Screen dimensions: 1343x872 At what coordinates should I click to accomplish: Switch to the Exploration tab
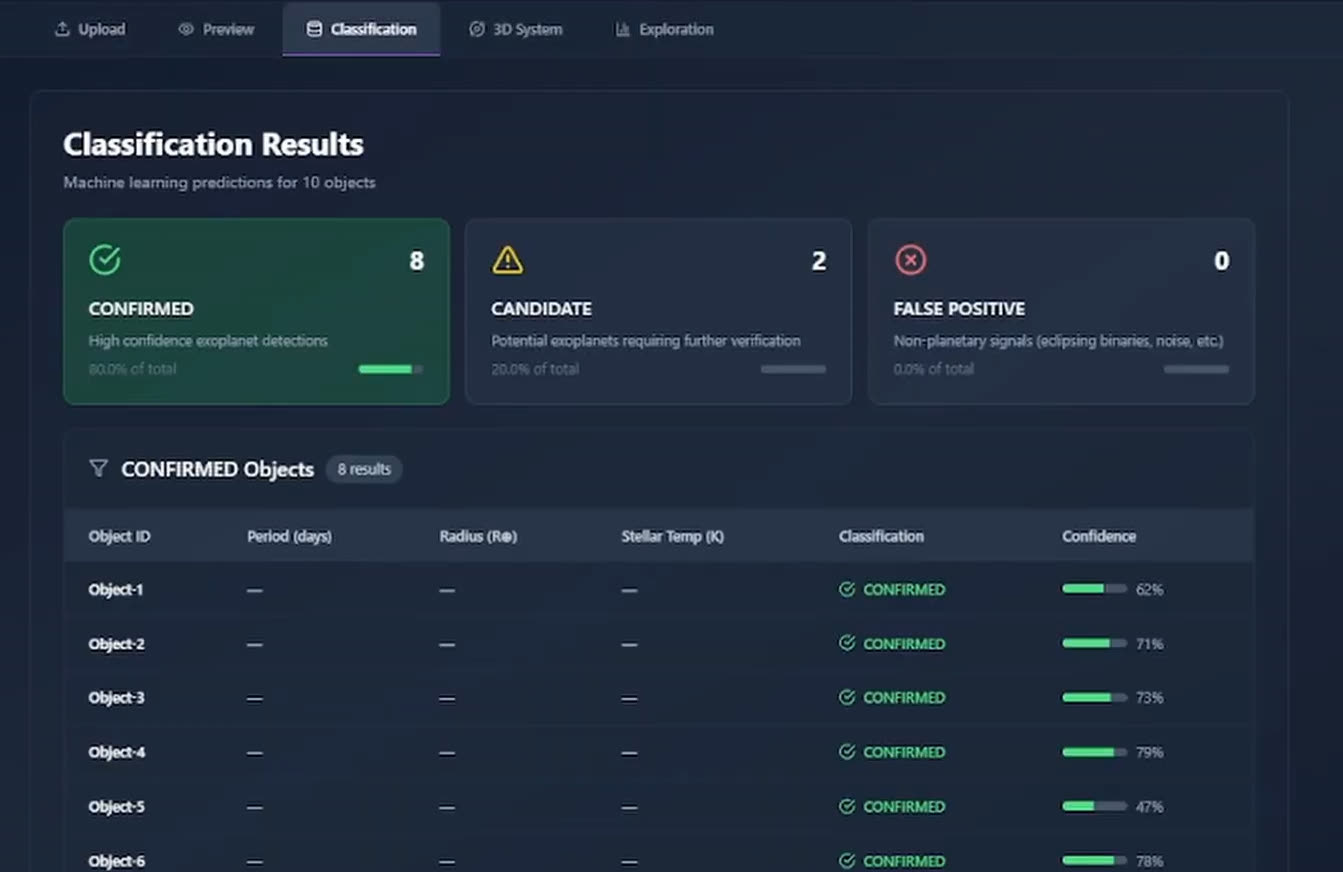coord(664,29)
